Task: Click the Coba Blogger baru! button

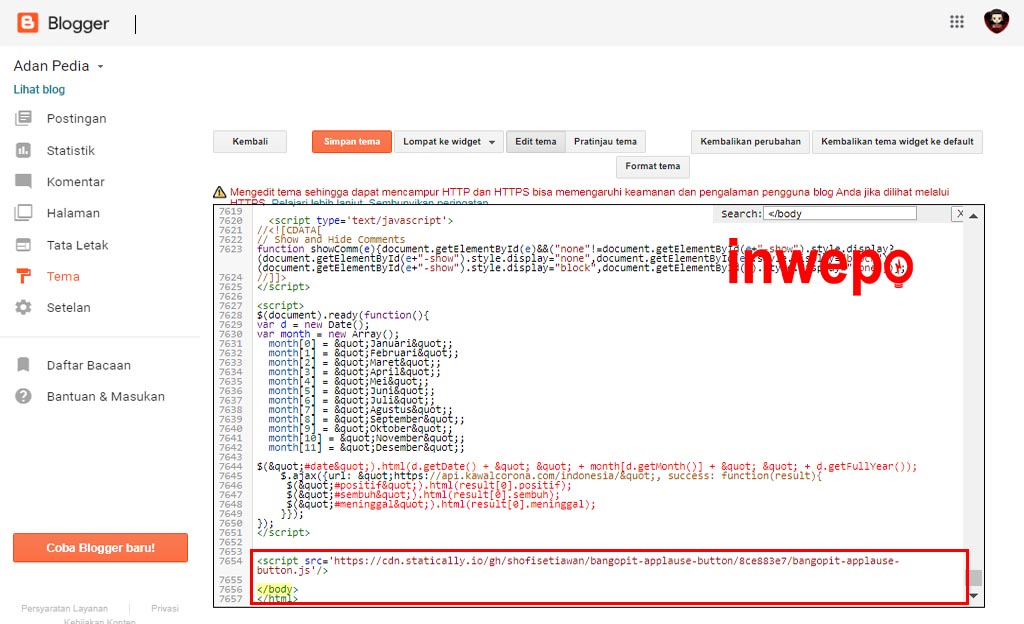Action: click(101, 548)
